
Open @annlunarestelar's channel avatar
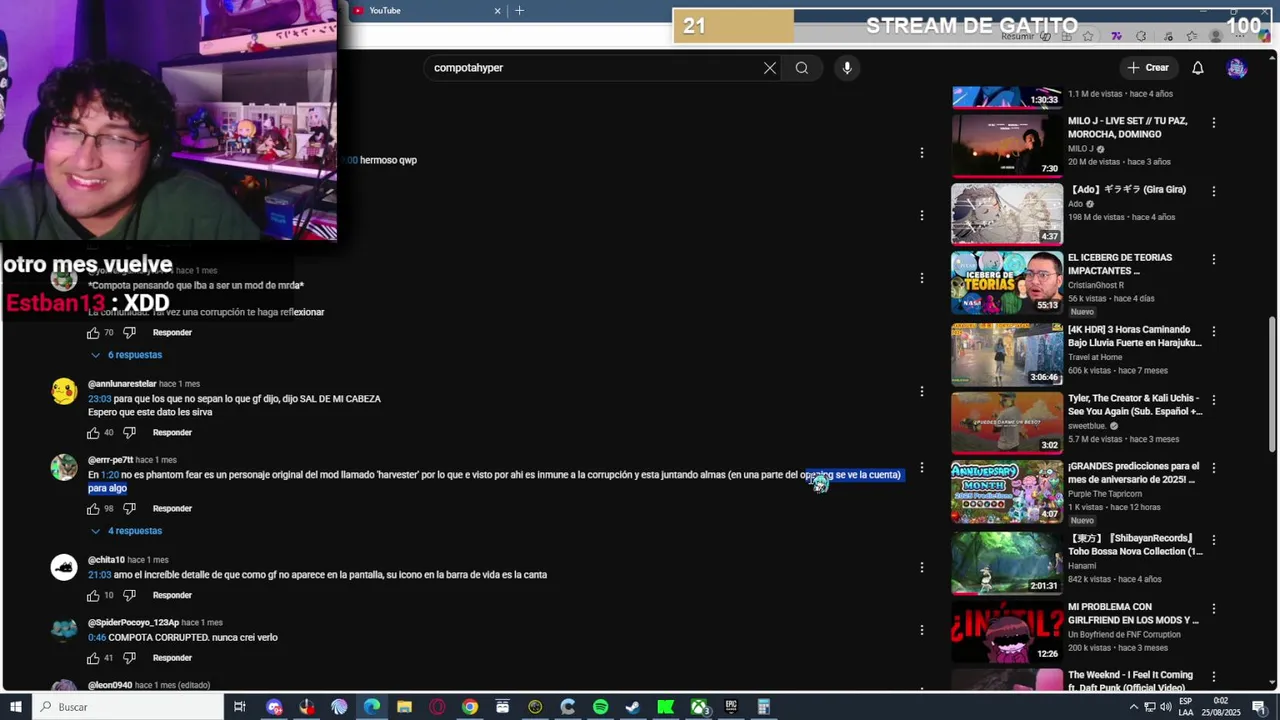coord(64,391)
